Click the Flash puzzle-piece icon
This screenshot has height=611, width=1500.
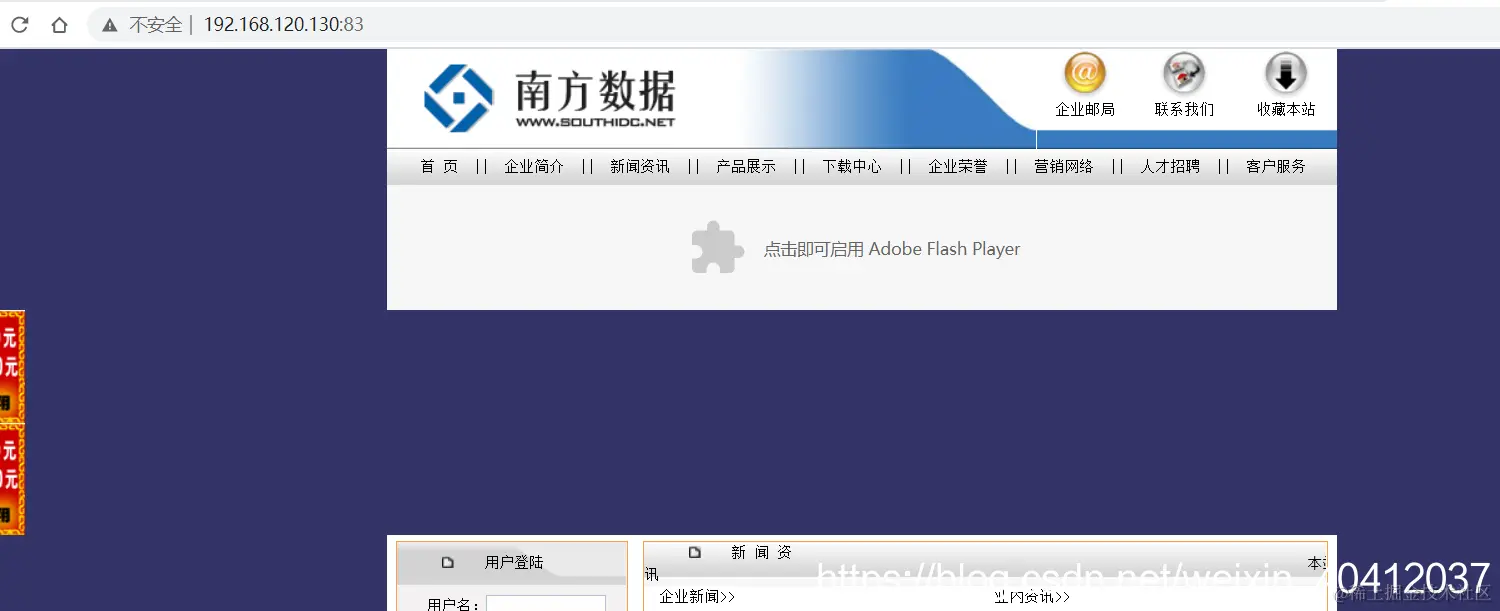point(716,247)
